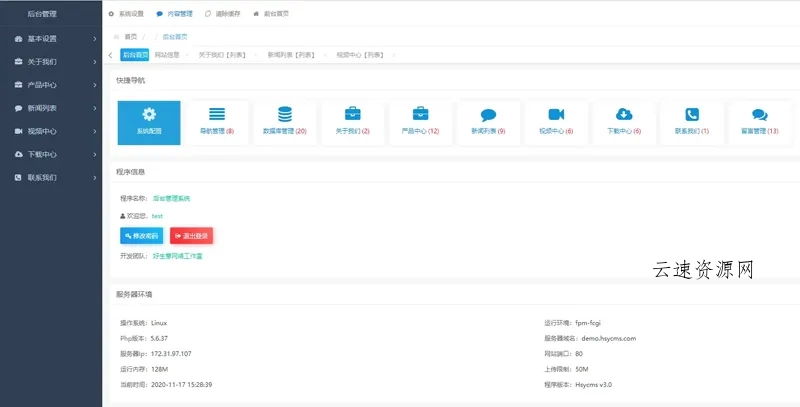The image size is (800, 407).
Task: Open the 后台管理系统 program name link
Action: point(171,198)
